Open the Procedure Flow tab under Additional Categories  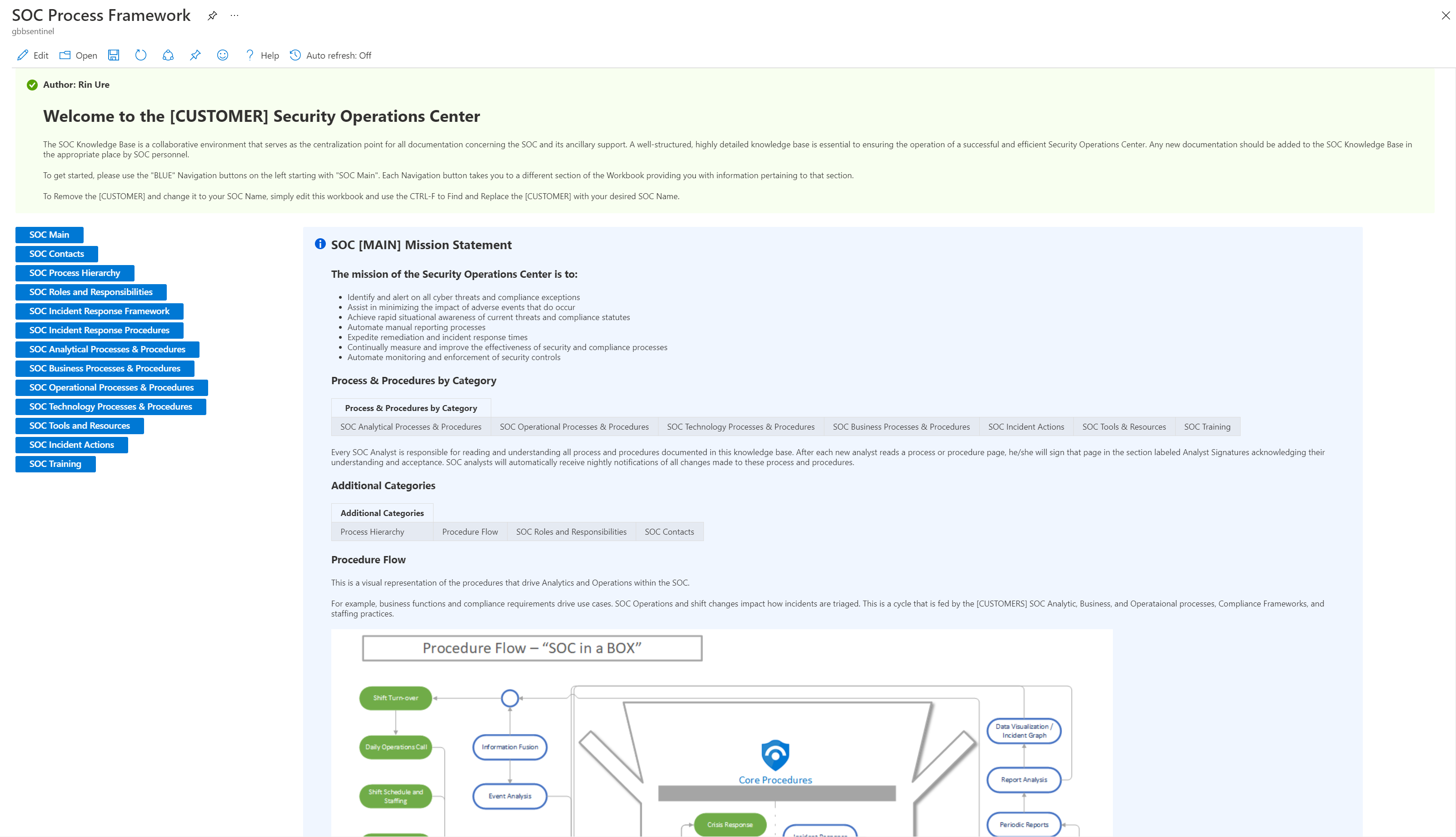469,531
